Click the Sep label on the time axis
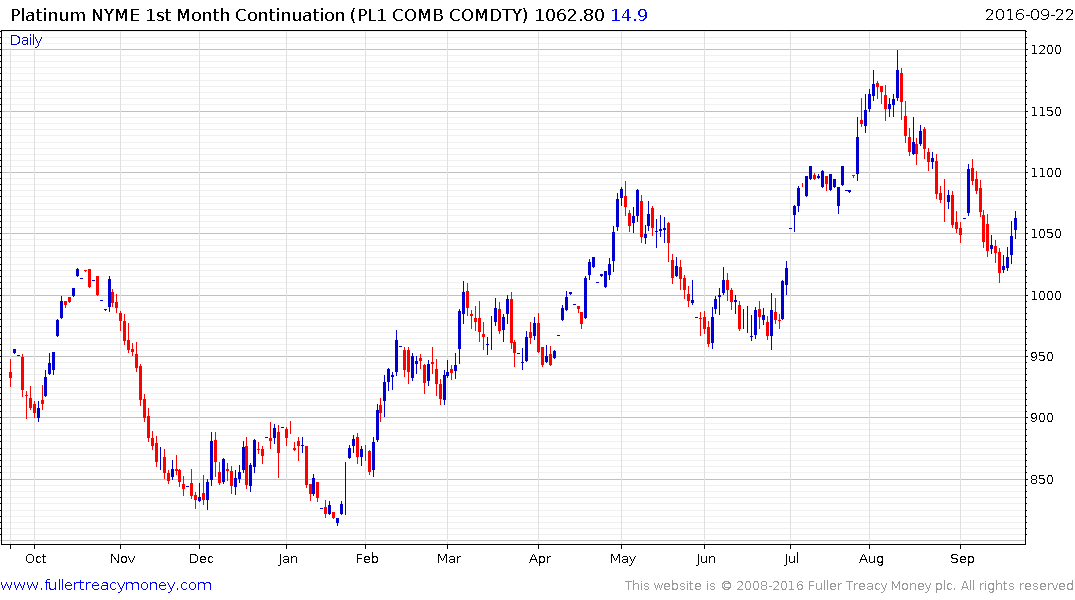The height and width of the screenshot is (600, 1075). click(x=963, y=559)
